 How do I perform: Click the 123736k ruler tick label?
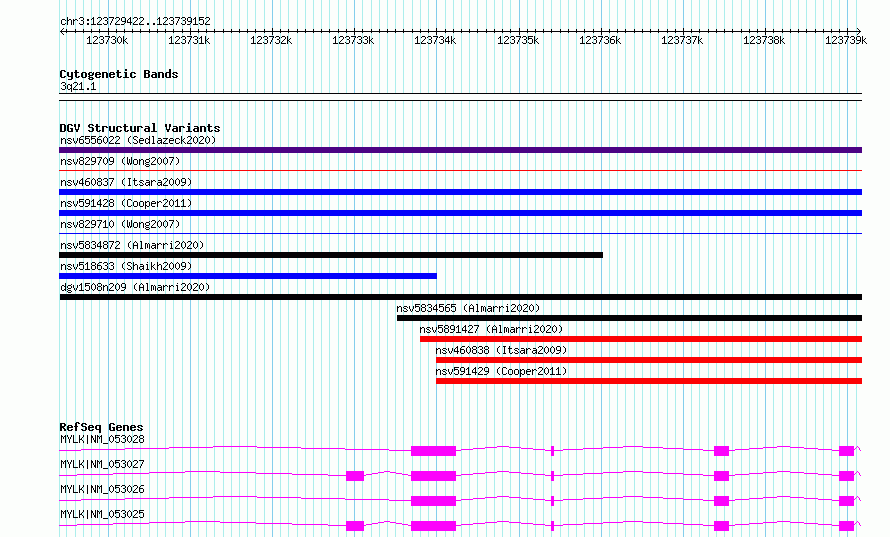click(600, 40)
